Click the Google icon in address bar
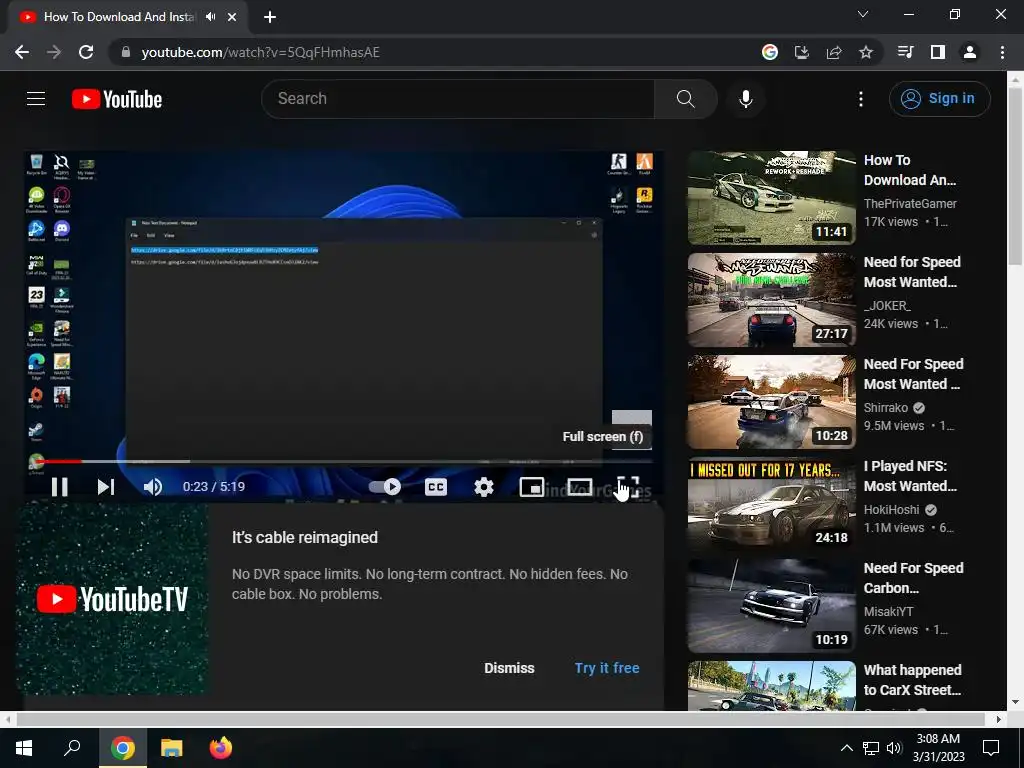1024x768 pixels. 770,52
